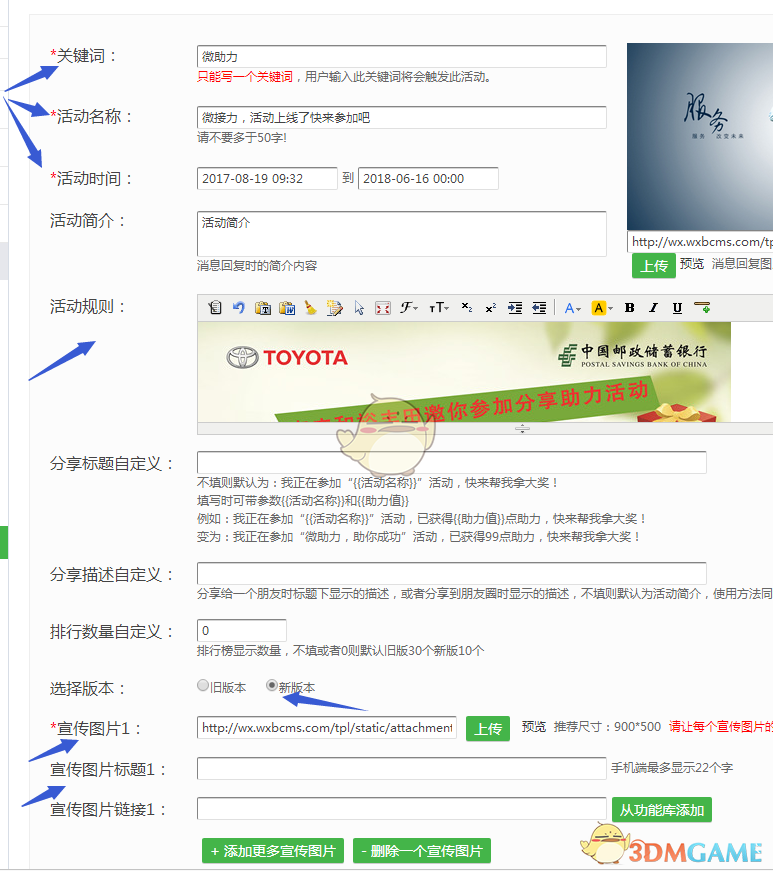Open the font family dropdown
Viewport: 773px width, 871px height.
point(409,308)
